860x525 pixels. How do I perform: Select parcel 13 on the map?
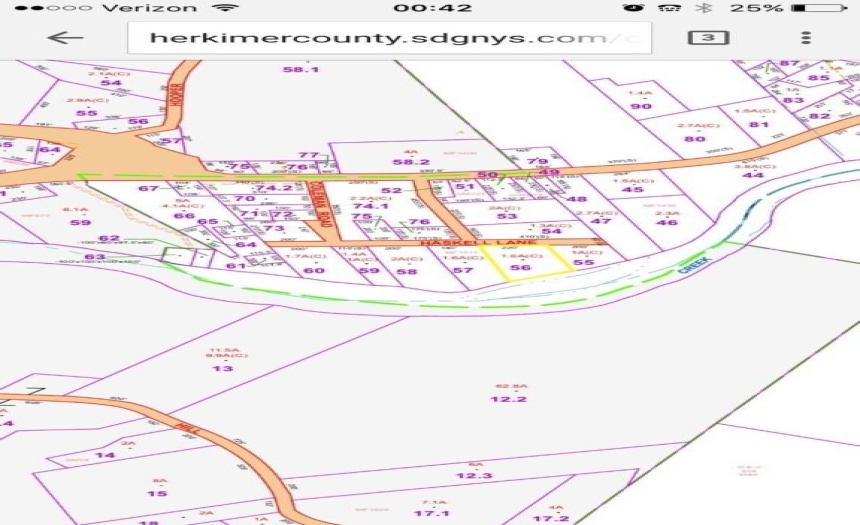click(x=222, y=368)
